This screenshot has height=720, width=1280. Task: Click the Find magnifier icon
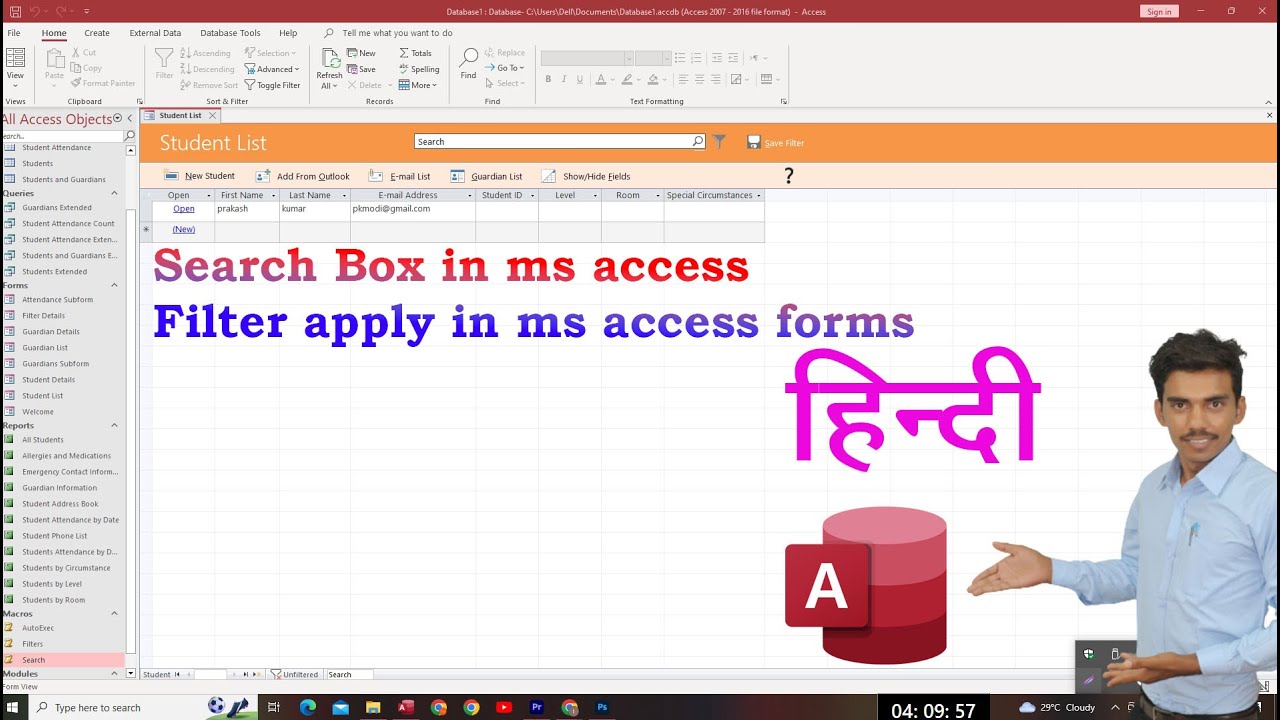(468, 59)
